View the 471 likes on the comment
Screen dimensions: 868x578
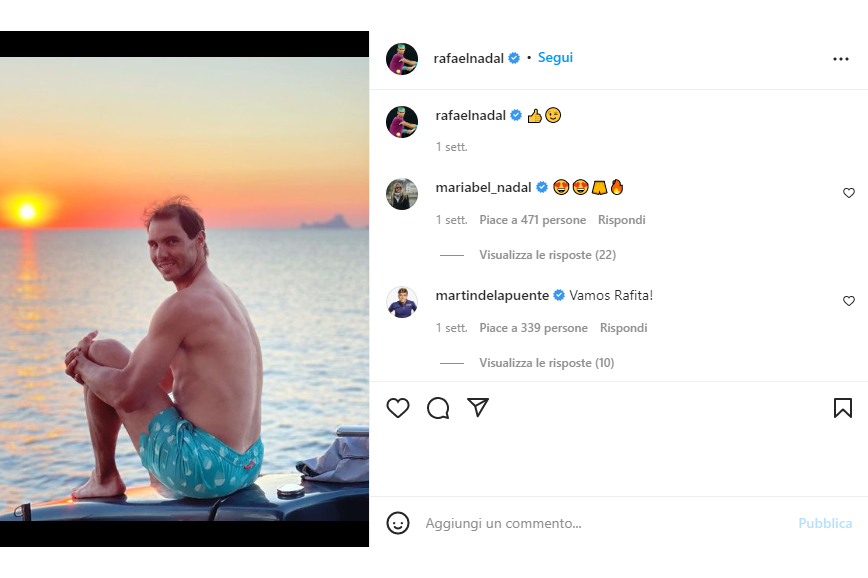pos(532,220)
